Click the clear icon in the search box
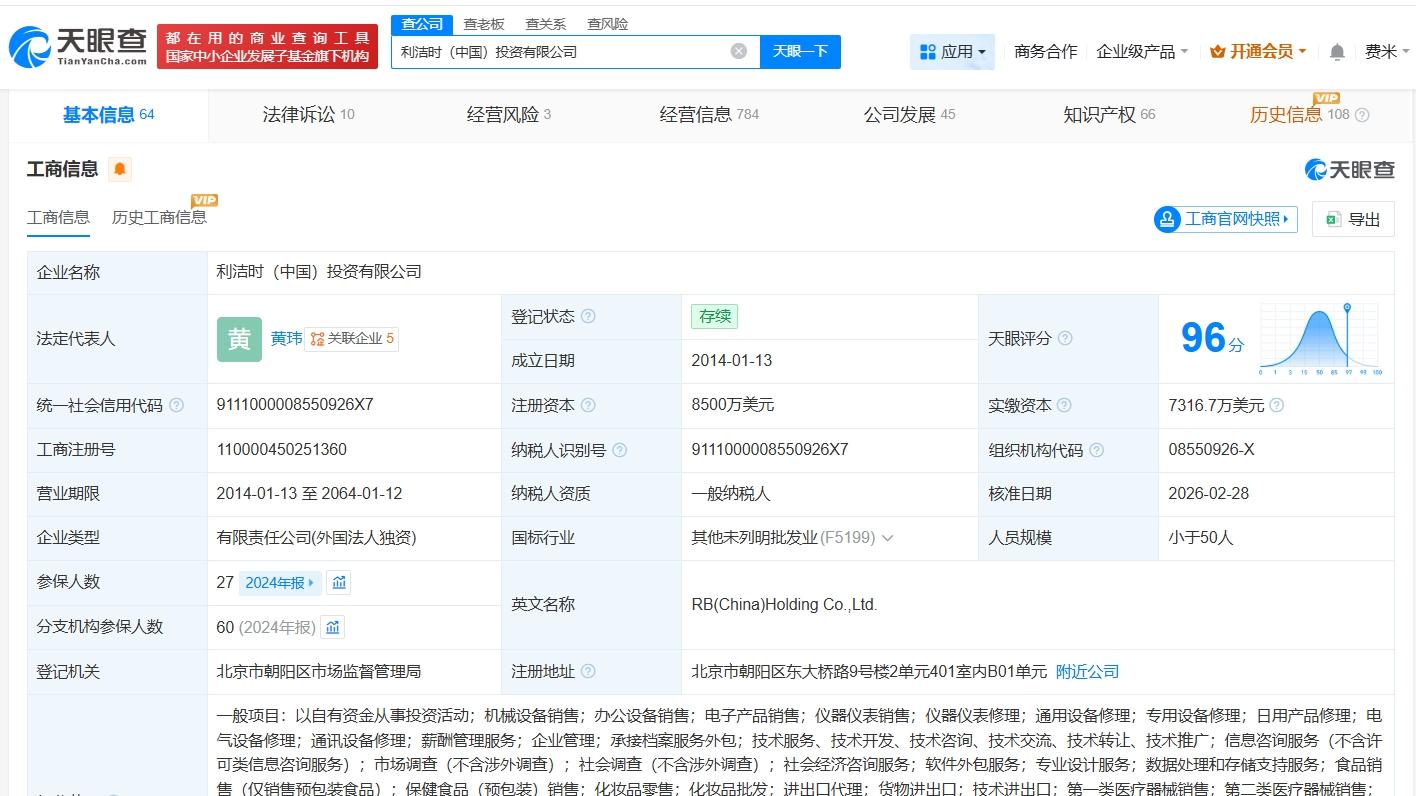Screen dimensions: 1416x796 [x=738, y=51]
